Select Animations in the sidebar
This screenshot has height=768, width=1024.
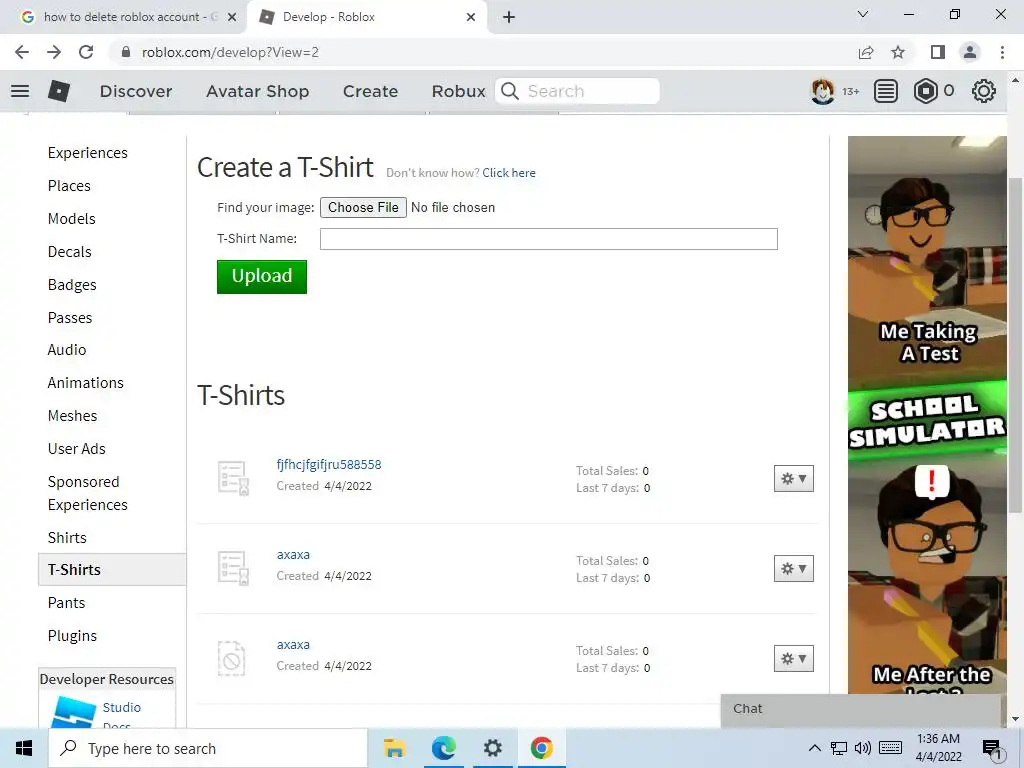tap(86, 383)
